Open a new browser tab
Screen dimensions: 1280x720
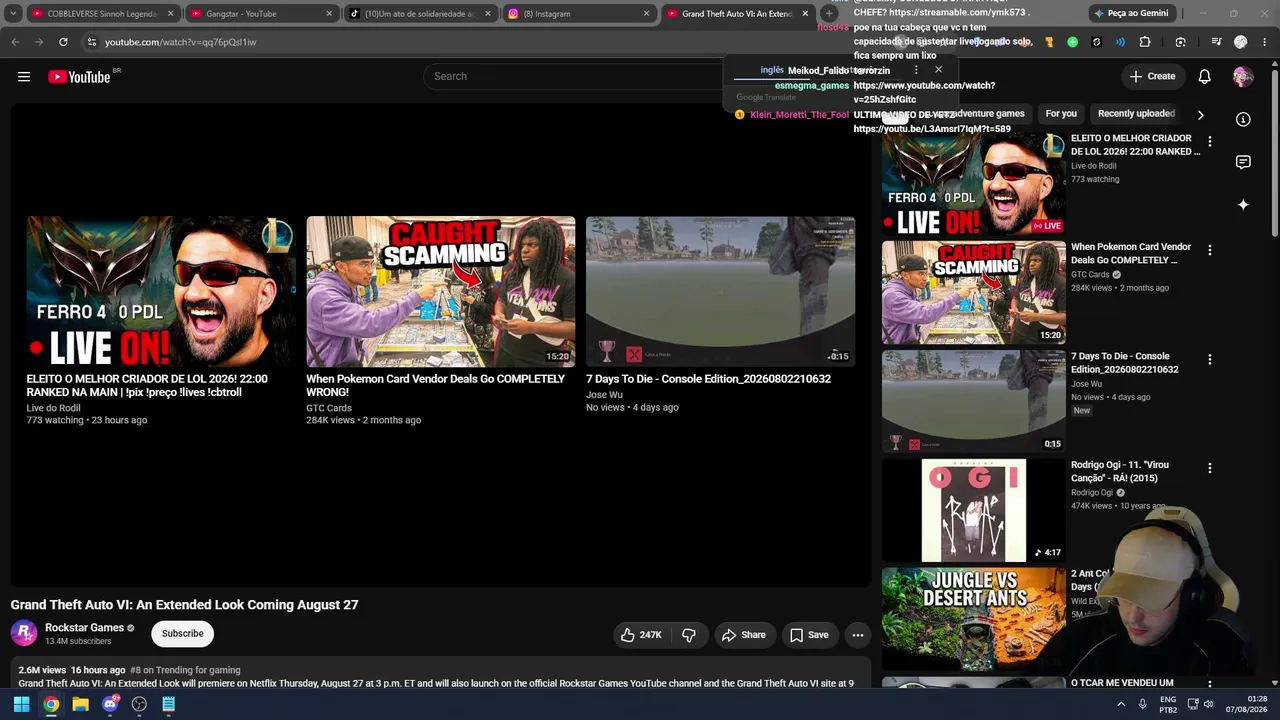[x=829, y=14]
